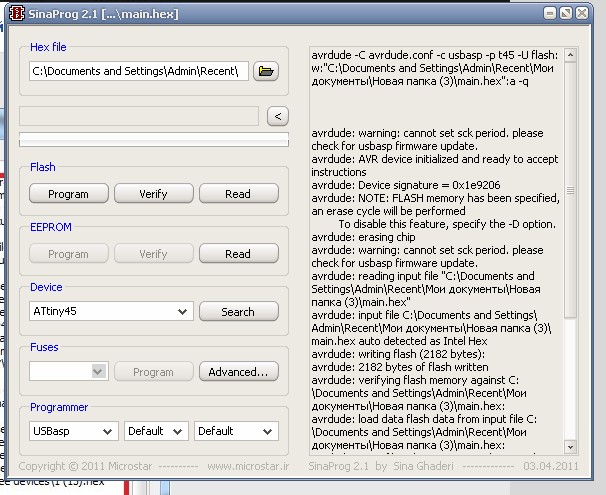Click the log scrollbar up arrow
606x495 pixels.
(570, 55)
